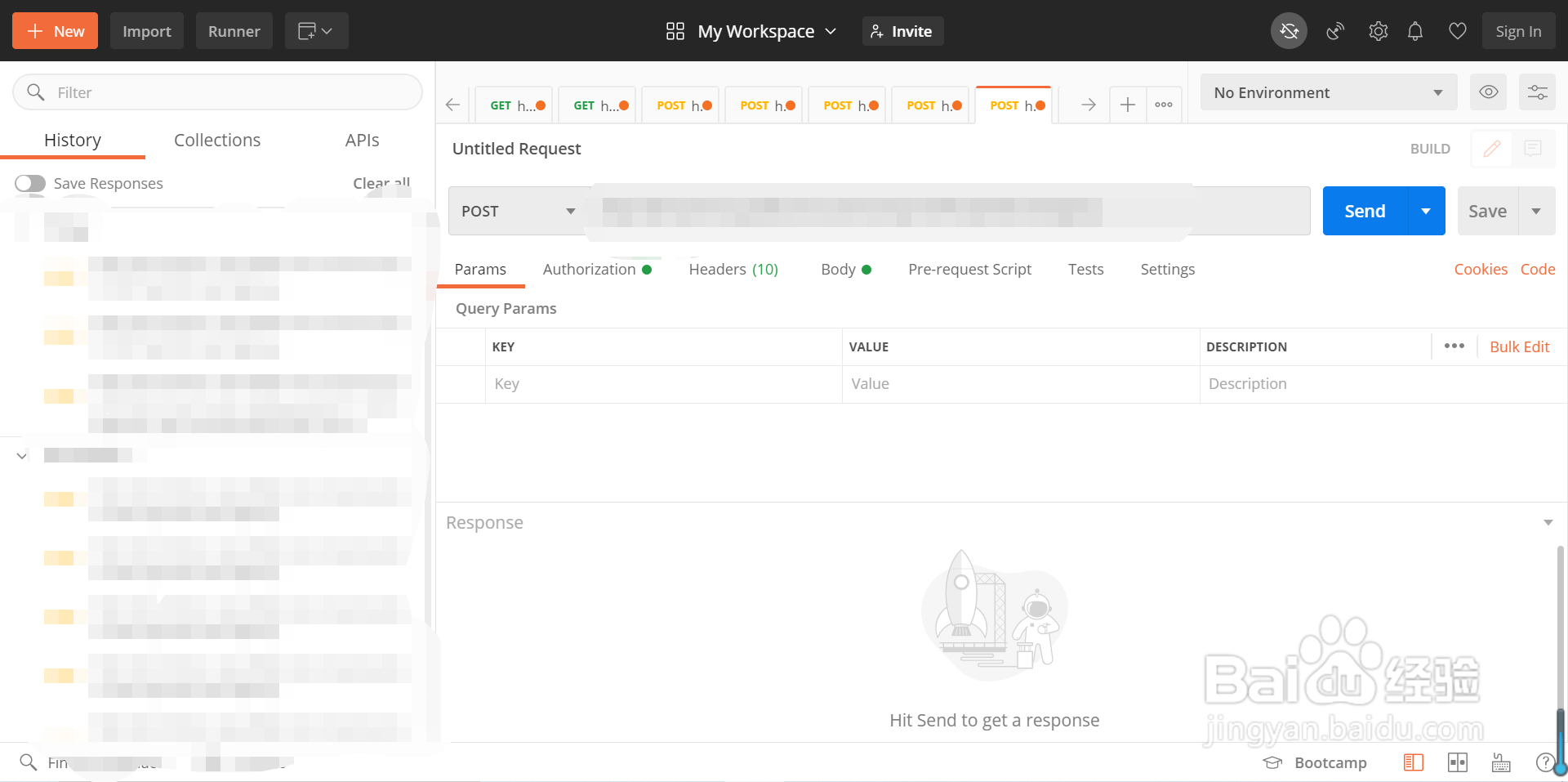1568x782 pixels.
Task: Click the Untitled Request title
Action: pyautogui.click(x=516, y=149)
